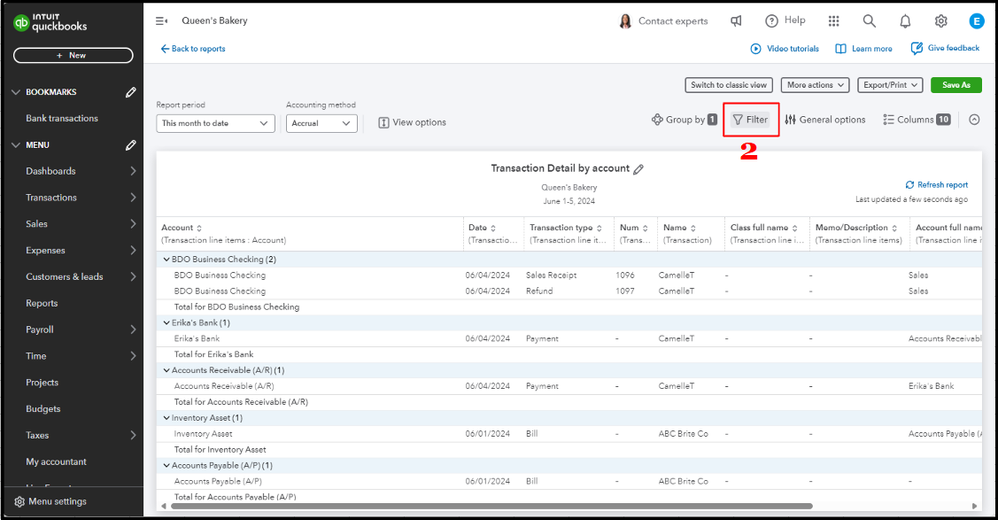Click Refresh report link
The width and height of the screenshot is (998, 520).
pyautogui.click(x=936, y=185)
